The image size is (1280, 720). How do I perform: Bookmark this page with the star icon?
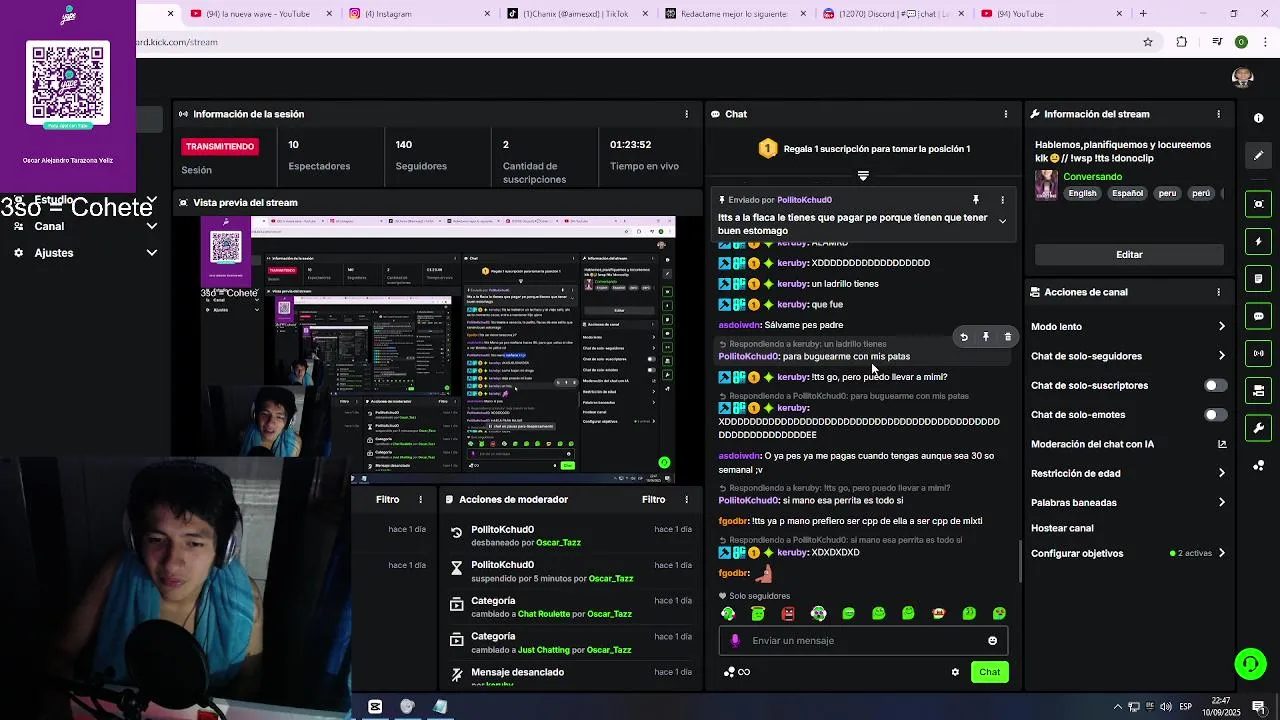click(1148, 42)
